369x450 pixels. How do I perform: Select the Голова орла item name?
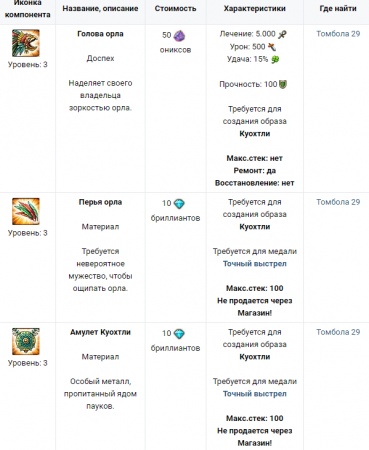click(100, 34)
